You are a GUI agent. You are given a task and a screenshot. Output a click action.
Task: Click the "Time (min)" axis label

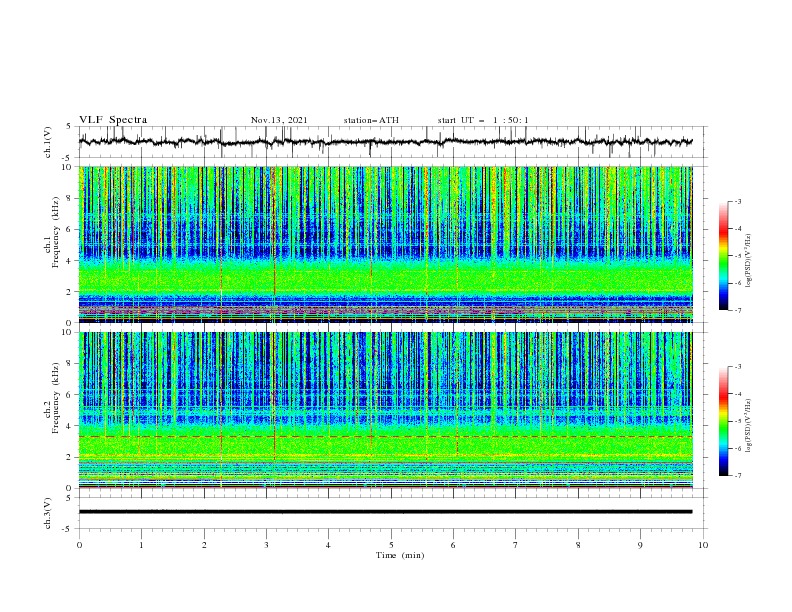click(x=400, y=555)
